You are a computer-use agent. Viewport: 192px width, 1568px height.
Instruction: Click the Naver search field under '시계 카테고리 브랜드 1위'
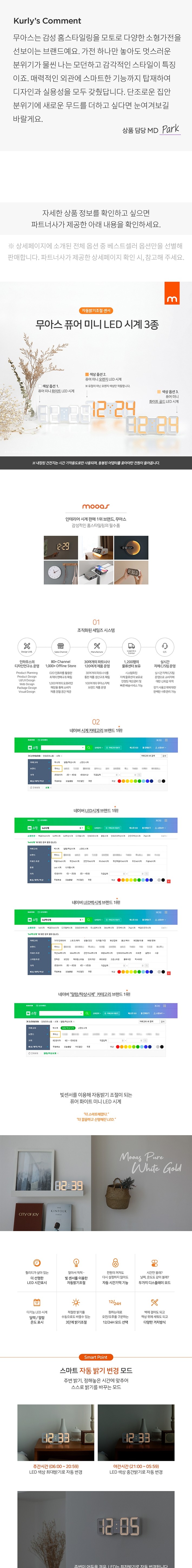tap(62, 748)
